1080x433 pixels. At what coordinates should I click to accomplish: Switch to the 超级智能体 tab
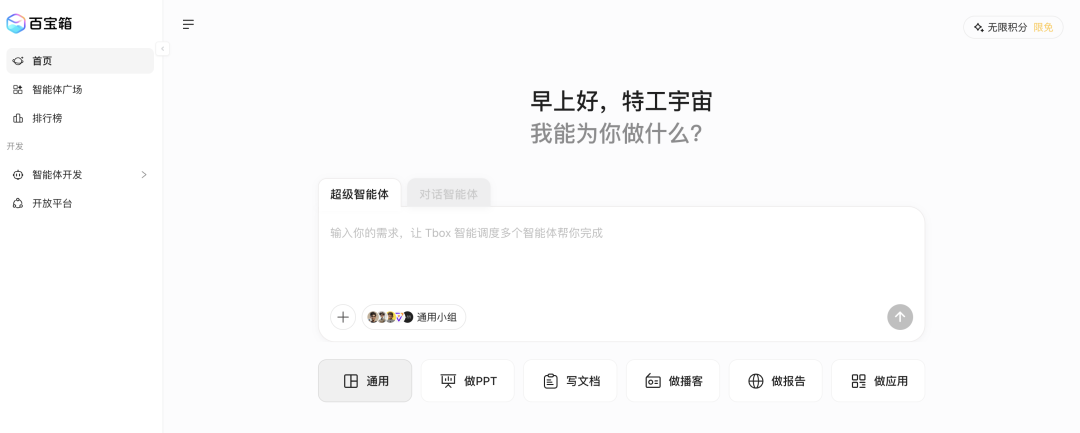(x=360, y=193)
